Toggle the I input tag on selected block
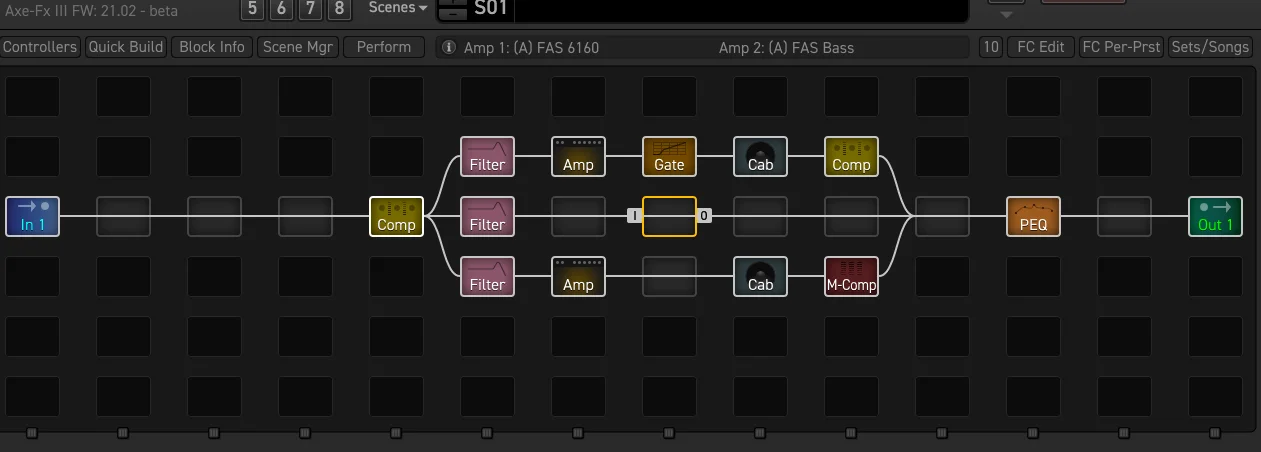The height and width of the screenshot is (452, 1261). click(634, 215)
